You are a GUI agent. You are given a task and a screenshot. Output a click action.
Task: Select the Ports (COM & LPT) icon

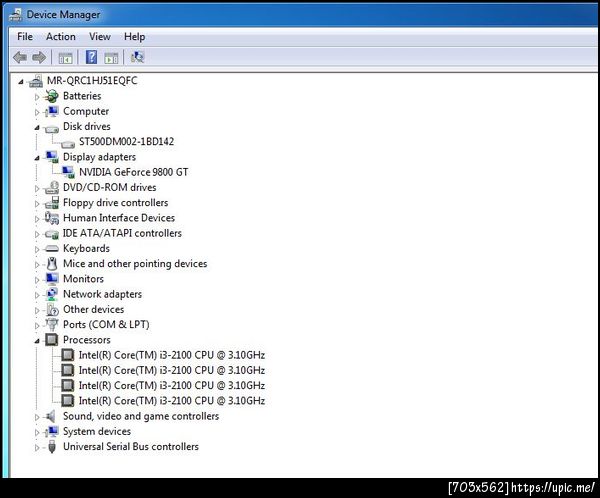click(x=52, y=325)
